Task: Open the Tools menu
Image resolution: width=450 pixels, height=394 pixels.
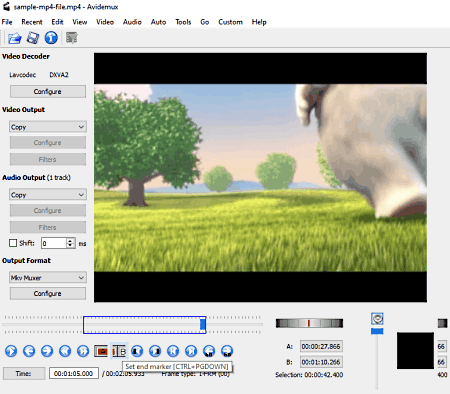Action: (183, 22)
